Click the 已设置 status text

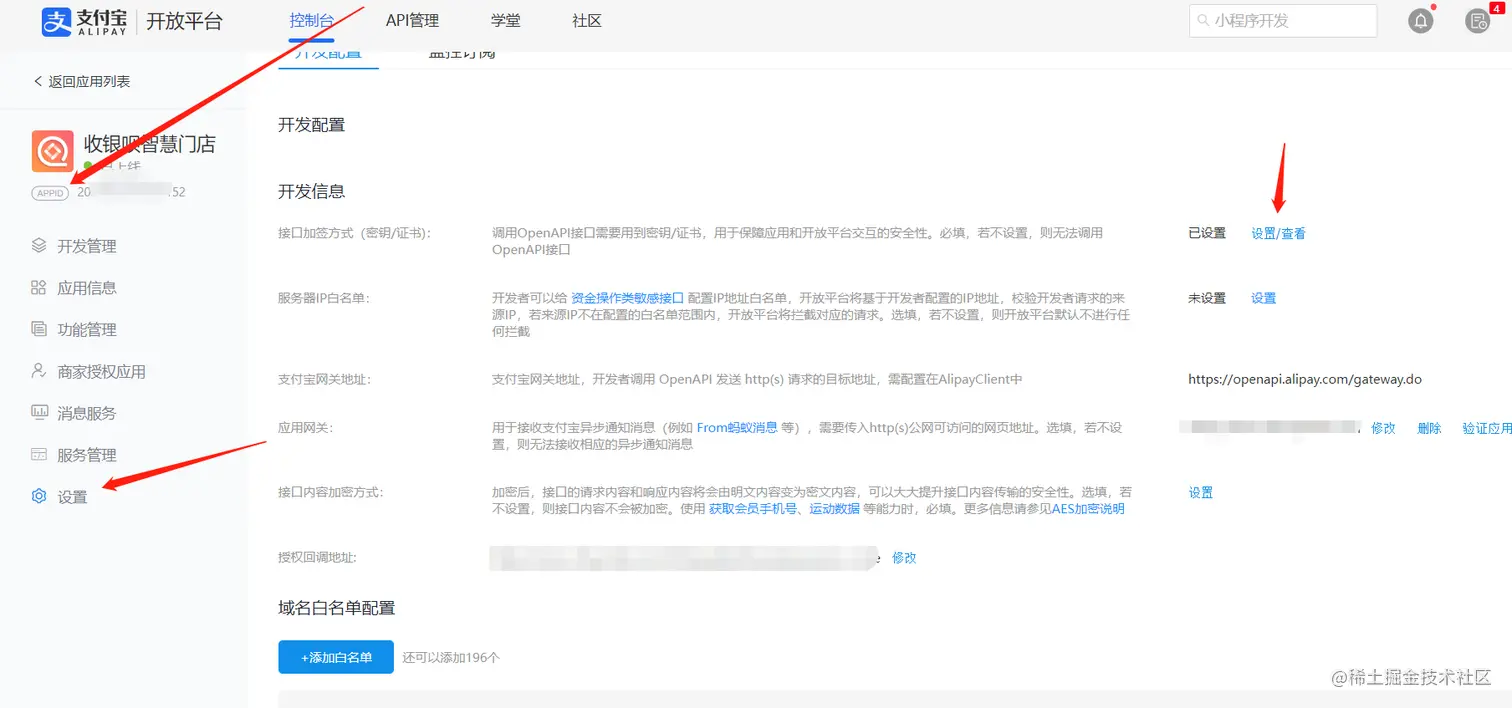pyautogui.click(x=1207, y=233)
